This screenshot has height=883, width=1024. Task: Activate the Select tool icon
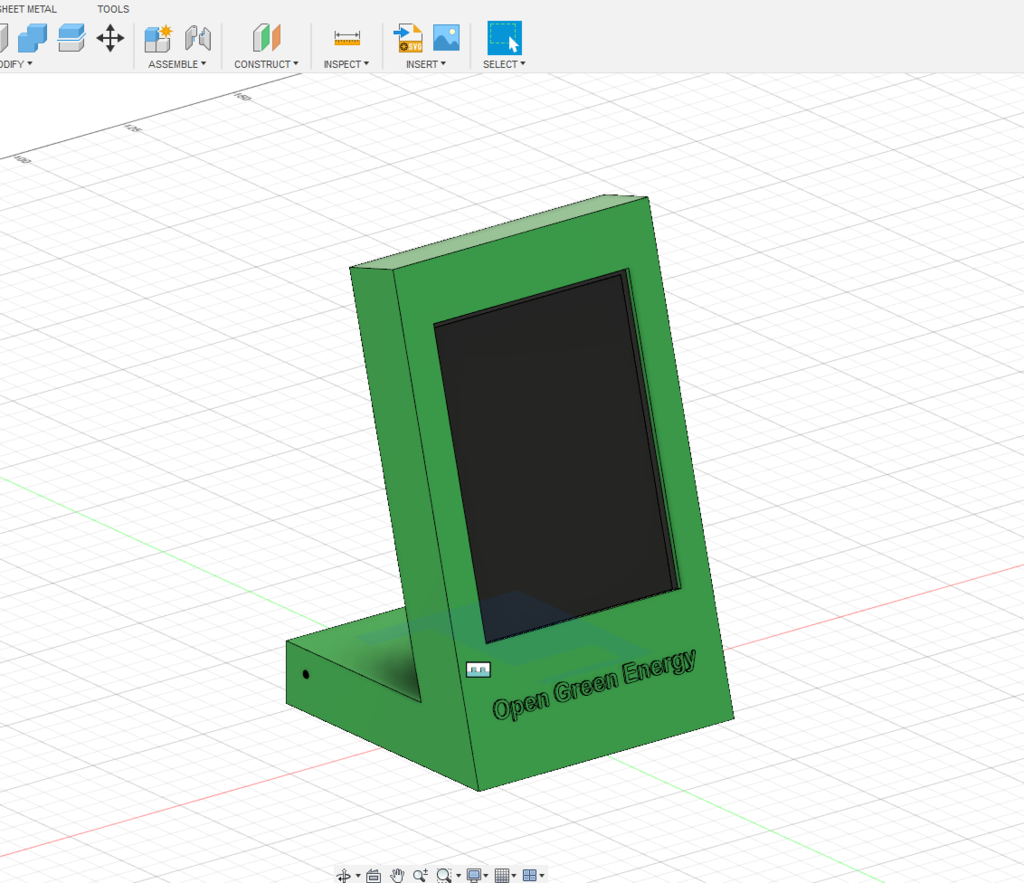[x=504, y=39]
